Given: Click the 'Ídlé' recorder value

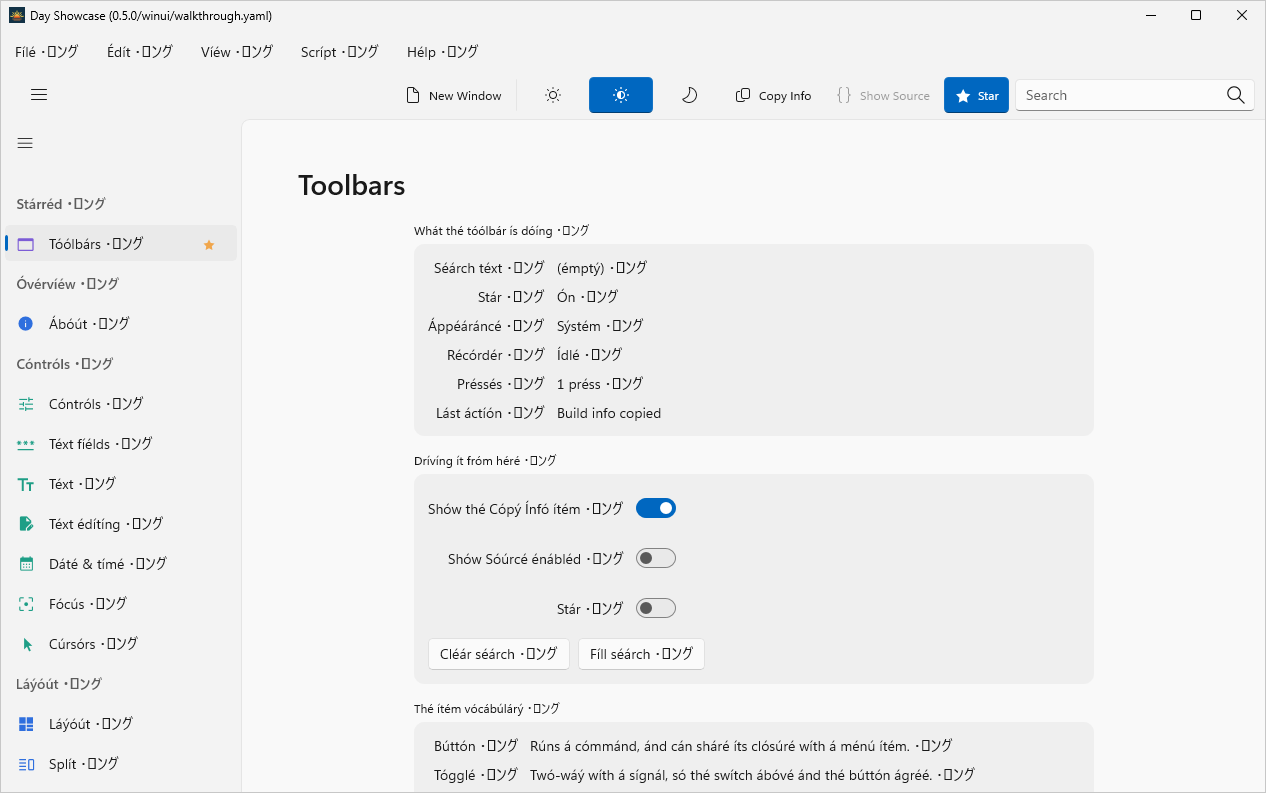Looking at the screenshot, I should click(x=589, y=355).
